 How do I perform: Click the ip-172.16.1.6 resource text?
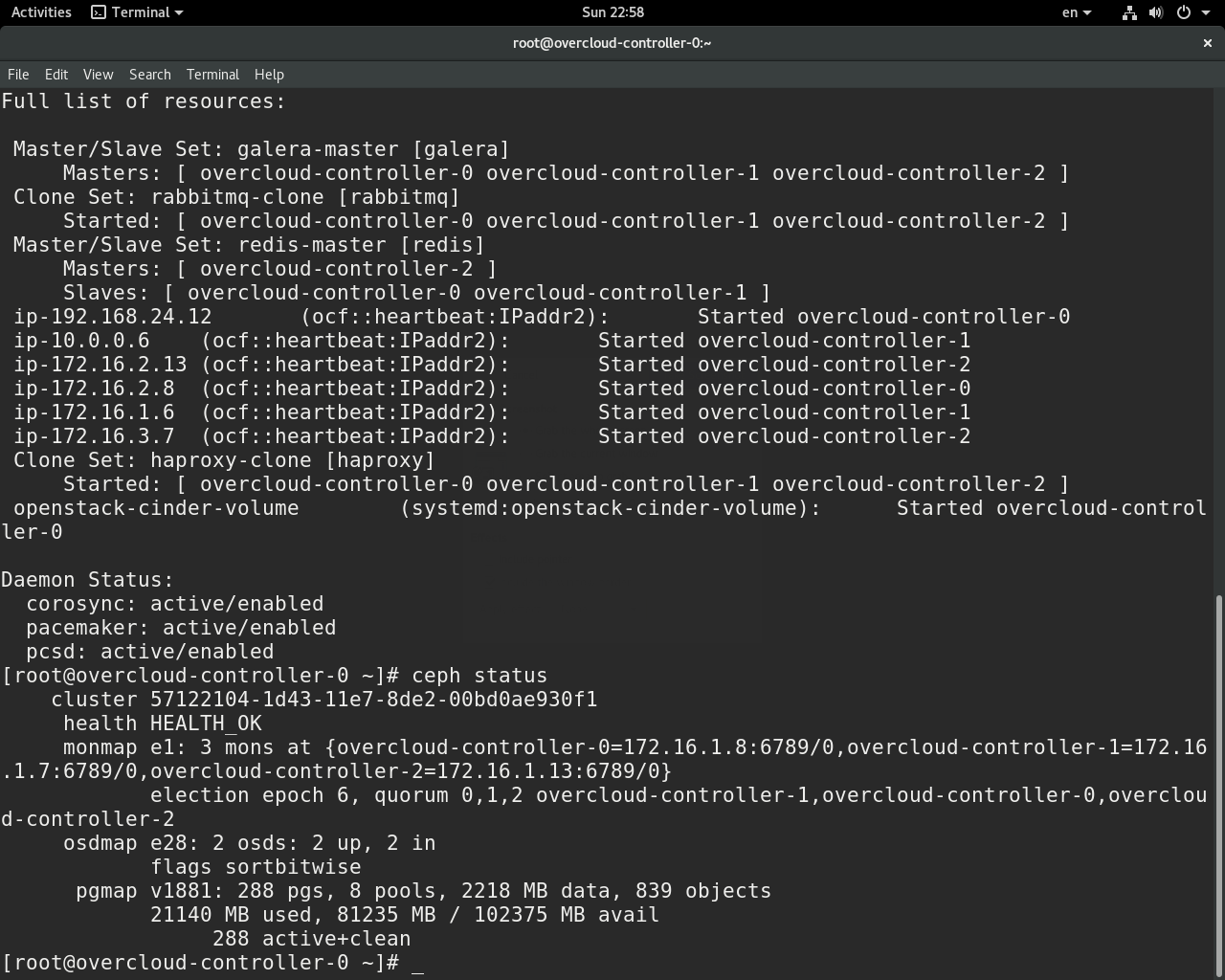click(x=94, y=412)
